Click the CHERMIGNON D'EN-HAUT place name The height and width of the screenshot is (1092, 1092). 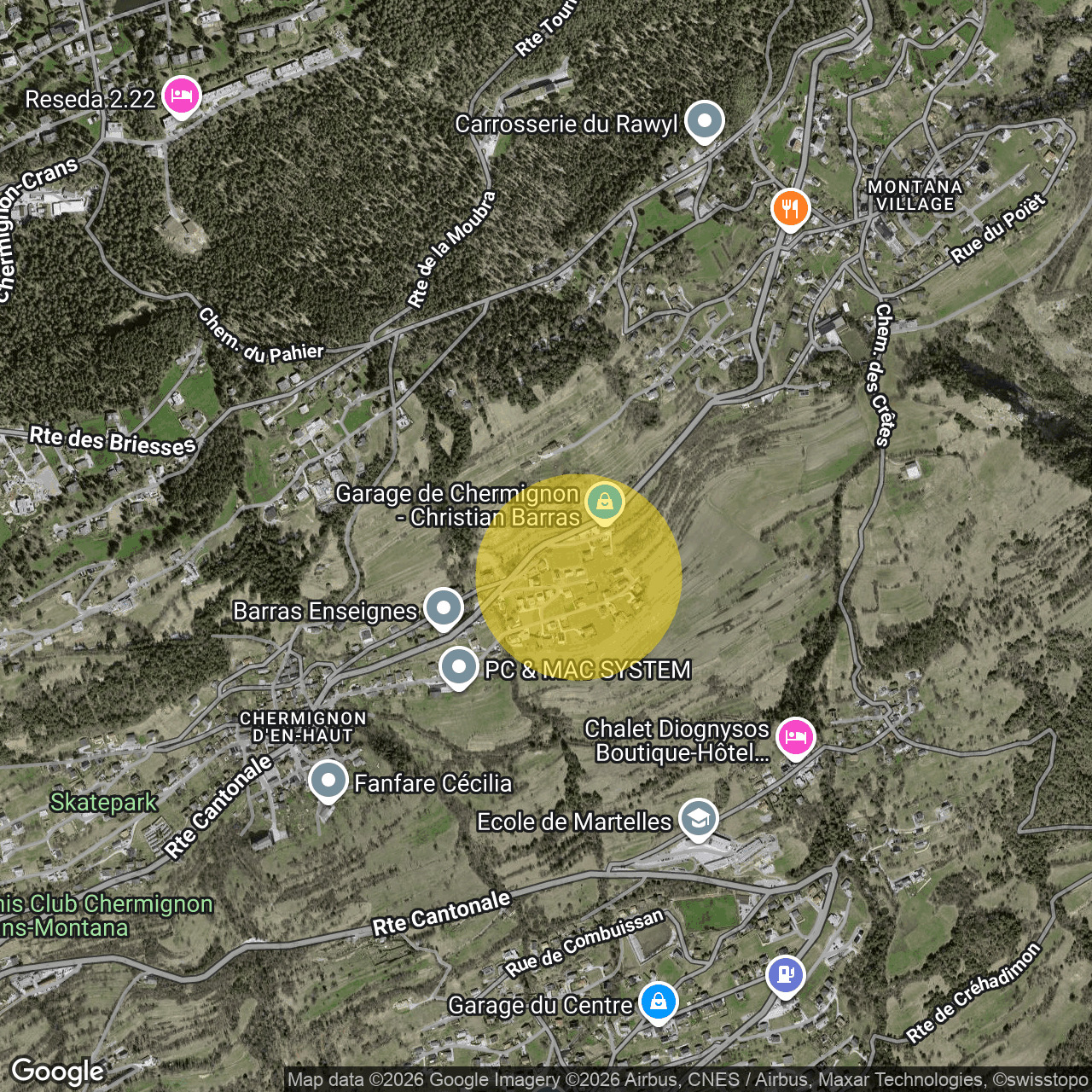point(303,727)
